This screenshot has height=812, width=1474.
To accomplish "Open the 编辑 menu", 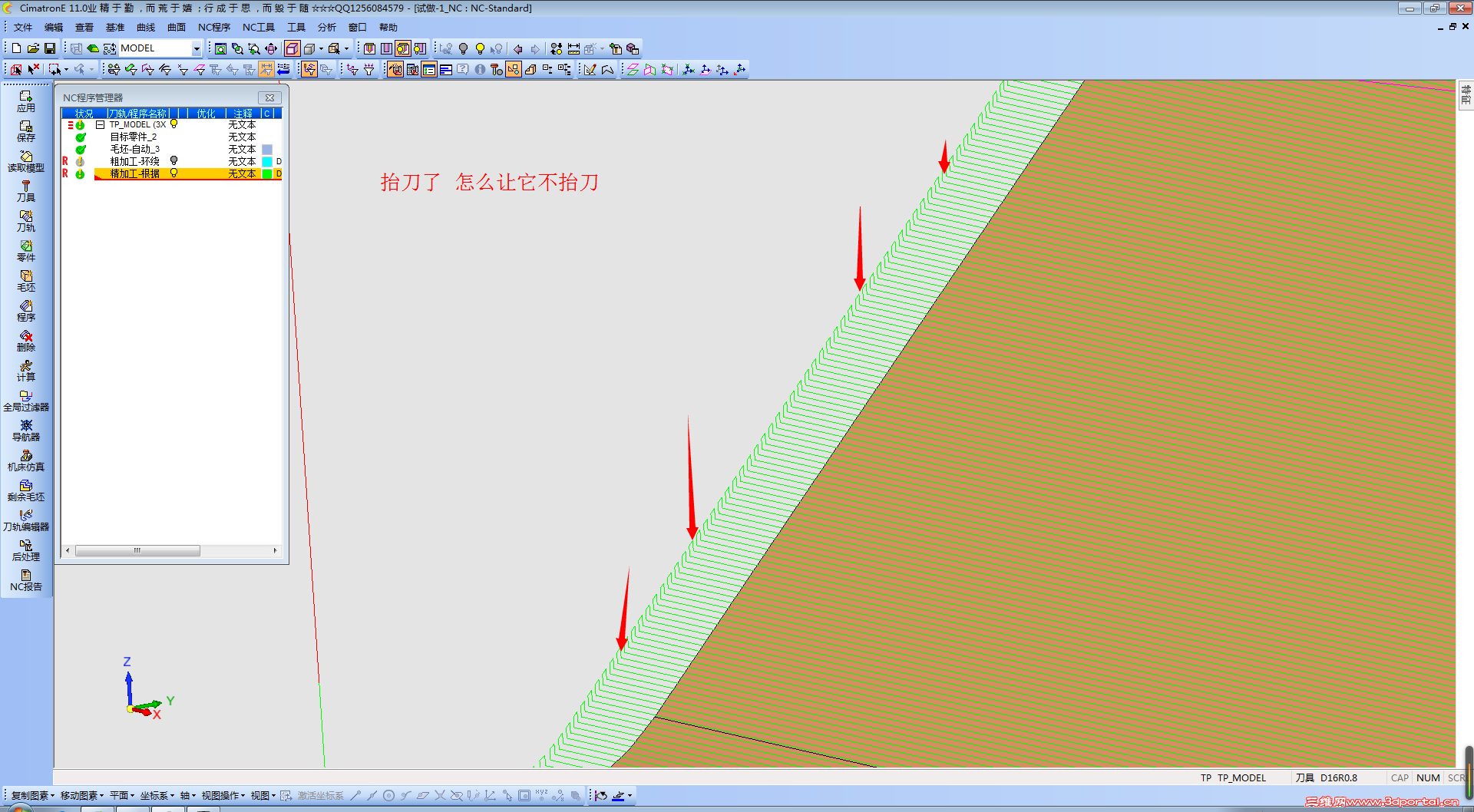I will [x=54, y=28].
